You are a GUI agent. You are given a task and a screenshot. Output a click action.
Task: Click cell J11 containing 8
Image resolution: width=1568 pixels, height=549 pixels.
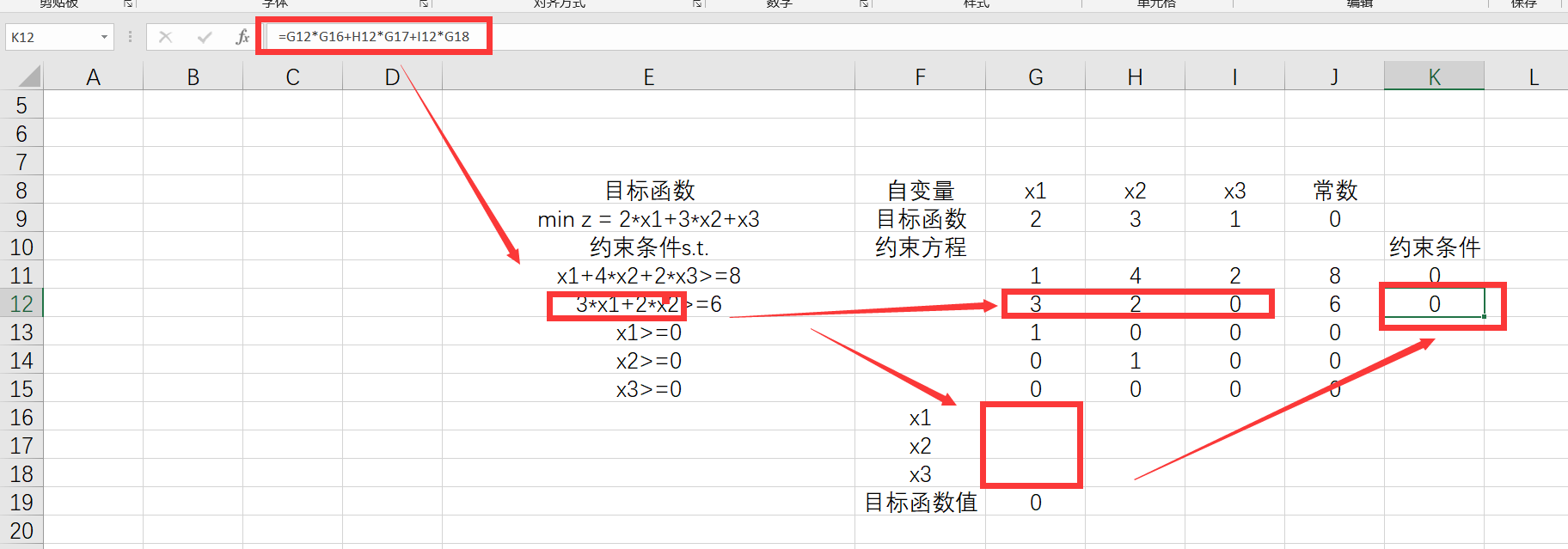tap(1335, 276)
